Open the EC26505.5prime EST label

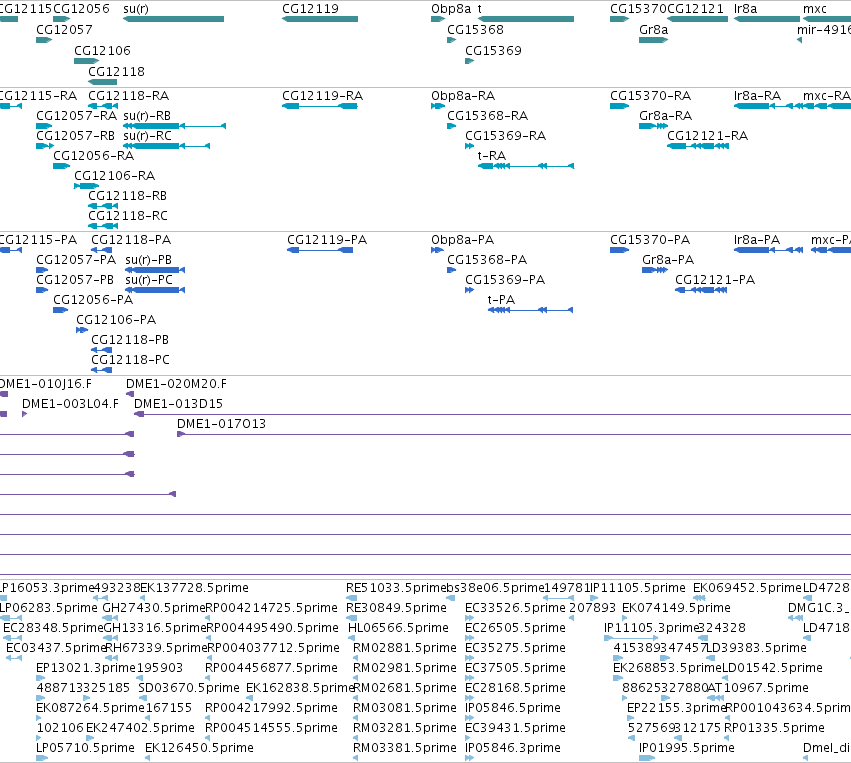click(x=515, y=628)
